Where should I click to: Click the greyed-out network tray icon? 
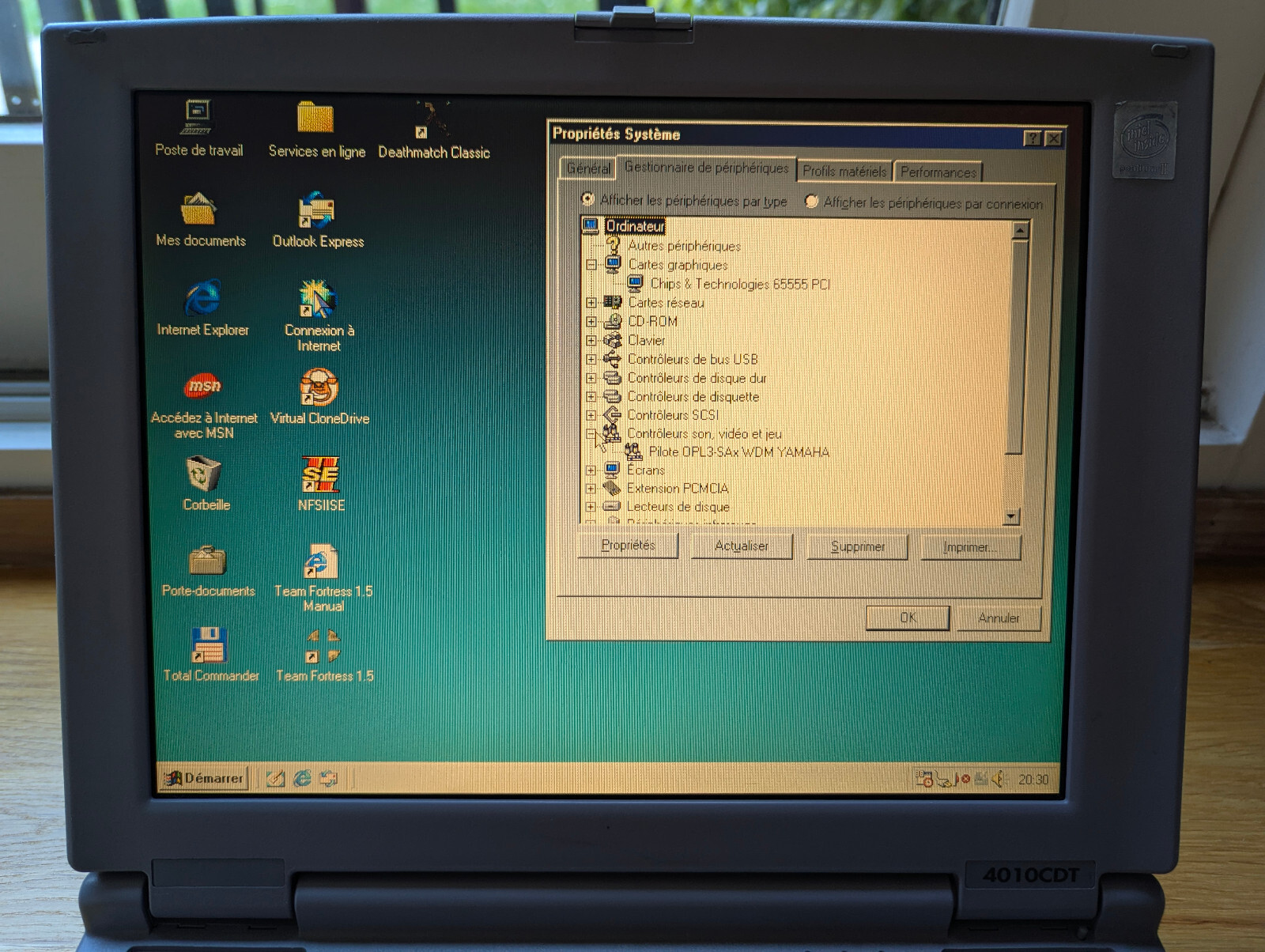[981, 780]
